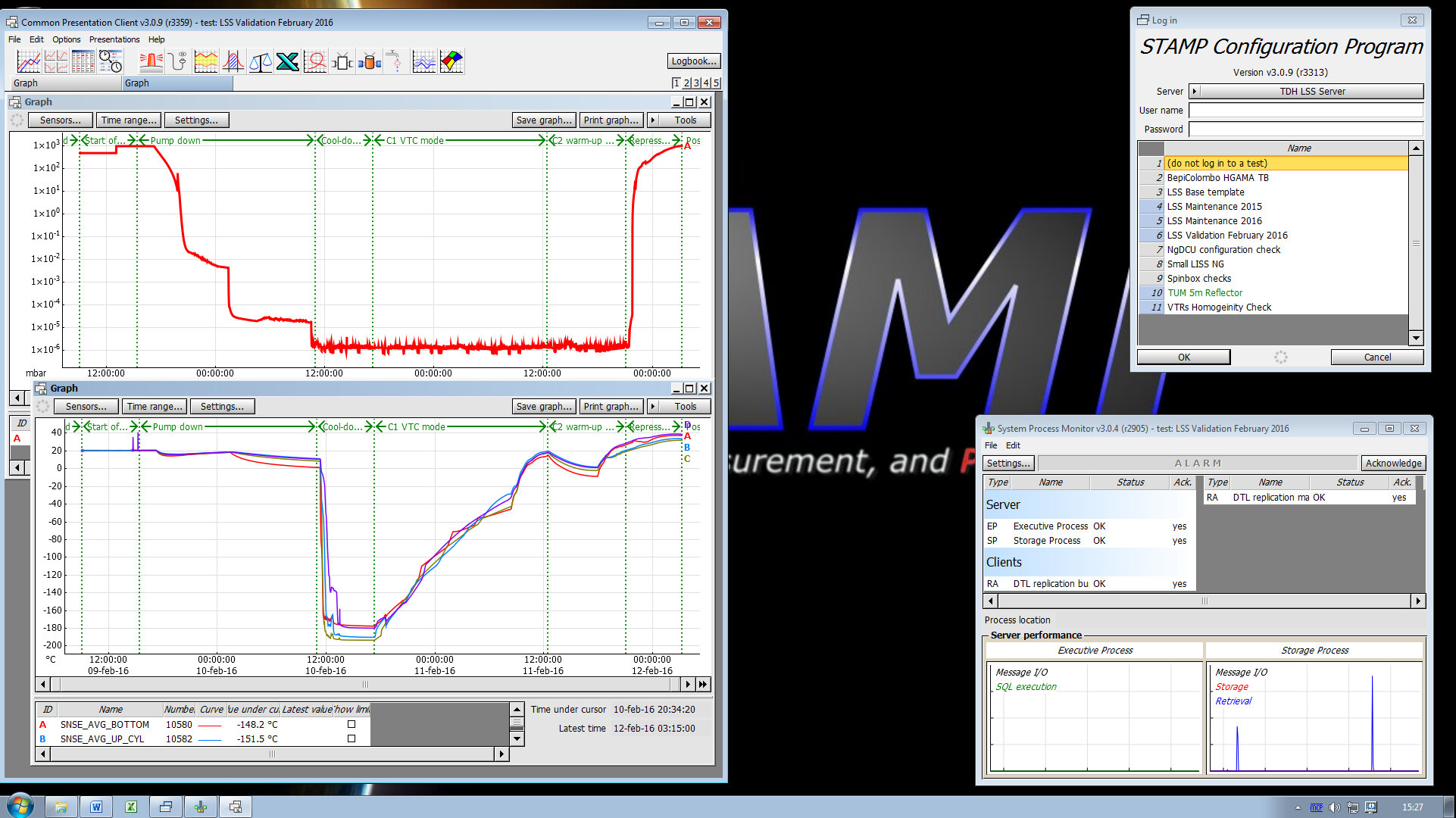Open the colored surface map icon

(x=451, y=61)
